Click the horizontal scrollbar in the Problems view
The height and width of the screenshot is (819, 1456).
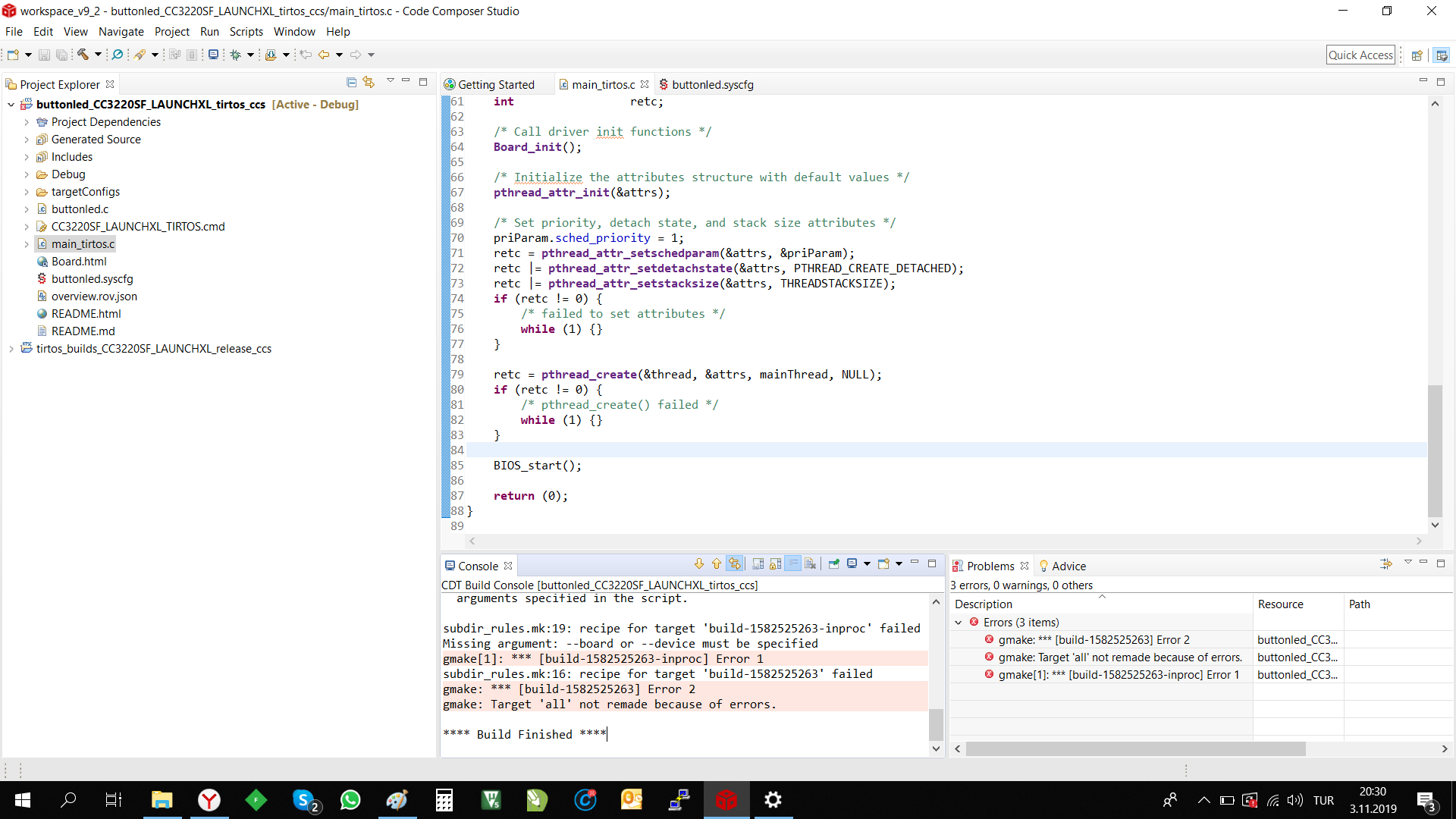point(1135,748)
